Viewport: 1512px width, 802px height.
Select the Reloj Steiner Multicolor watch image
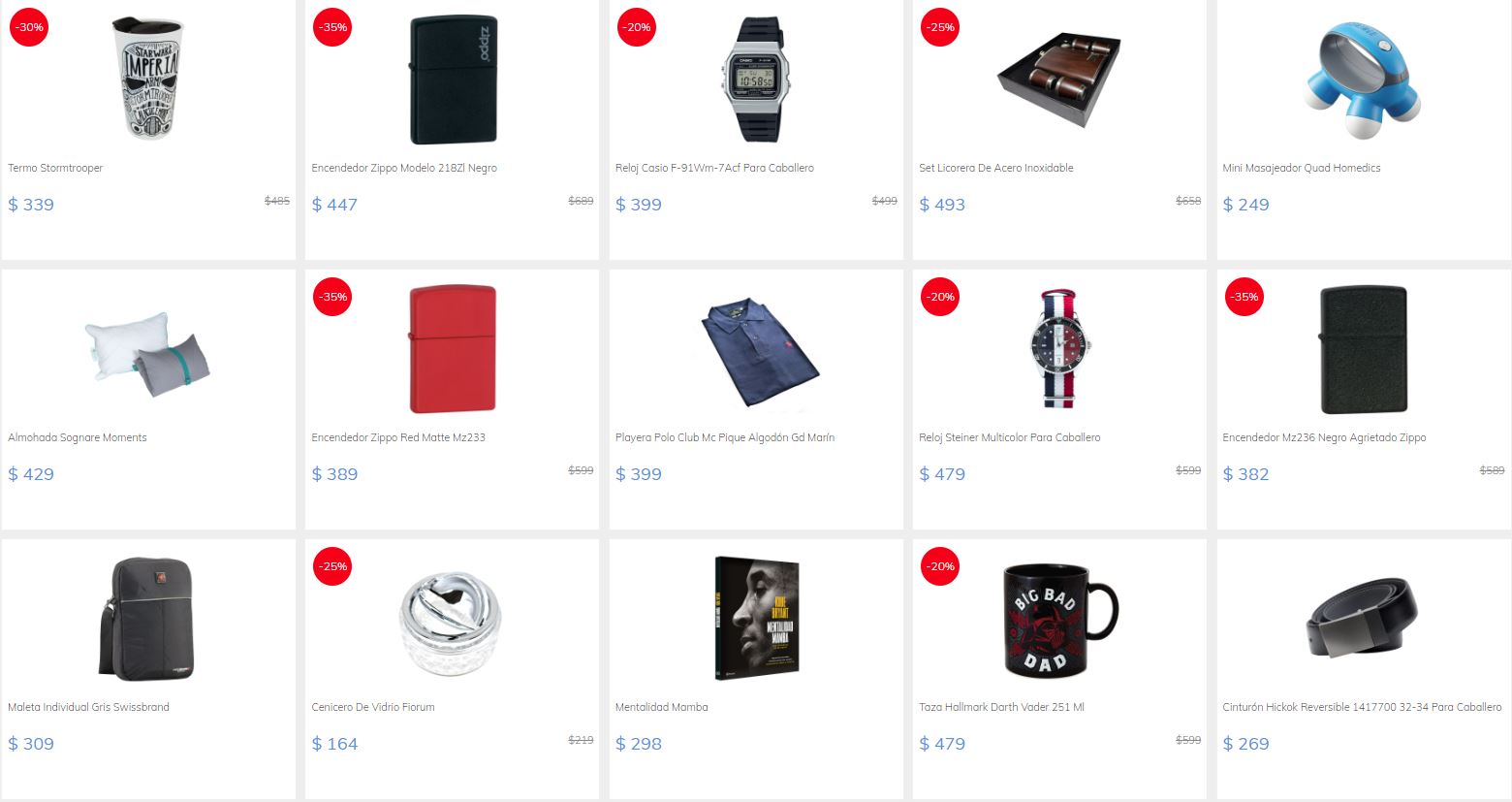1059,349
